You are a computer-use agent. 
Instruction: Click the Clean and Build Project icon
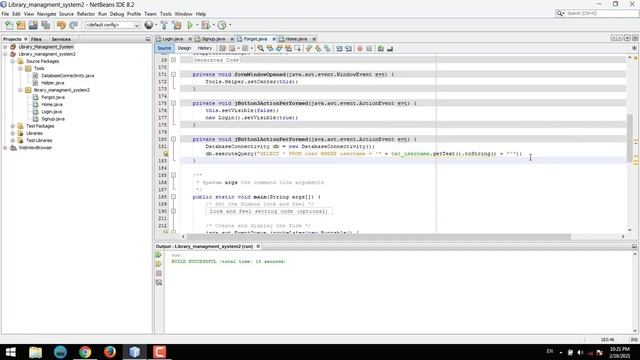point(177,25)
